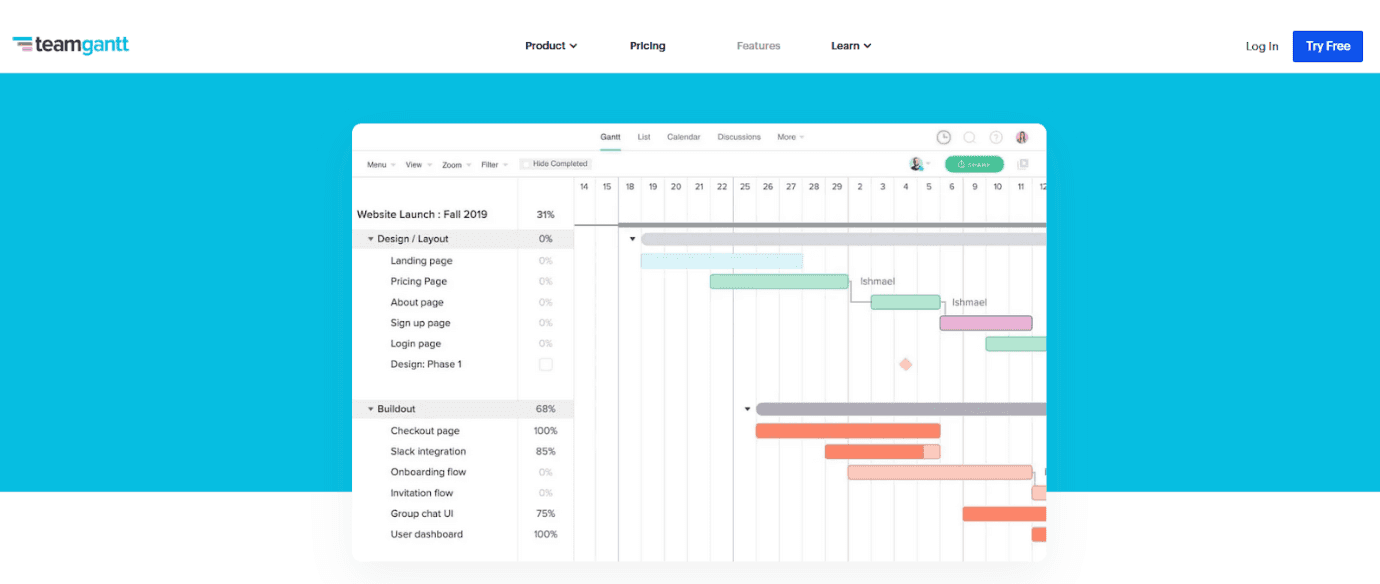Screen dimensions: 1380x584
Task: Check the Design: Phase 1 checkbox
Action: (x=545, y=364)
